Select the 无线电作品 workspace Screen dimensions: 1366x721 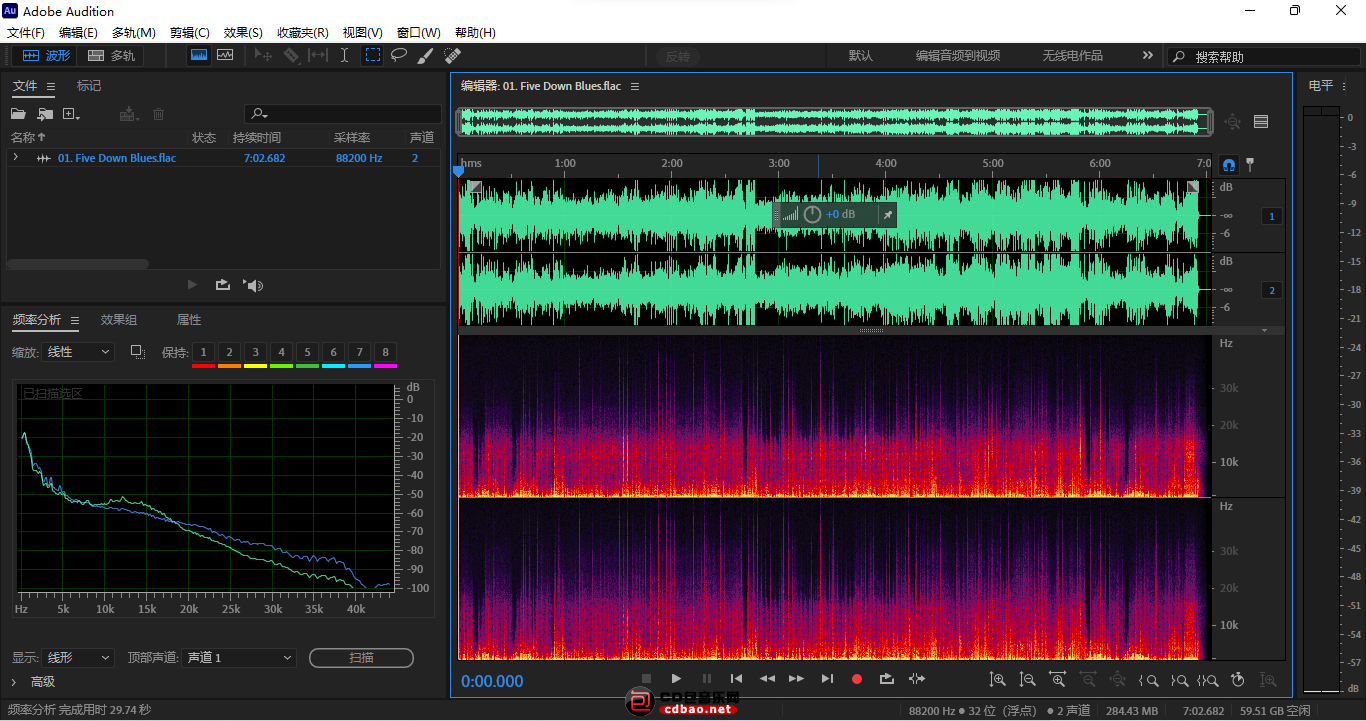point(1073,56)
